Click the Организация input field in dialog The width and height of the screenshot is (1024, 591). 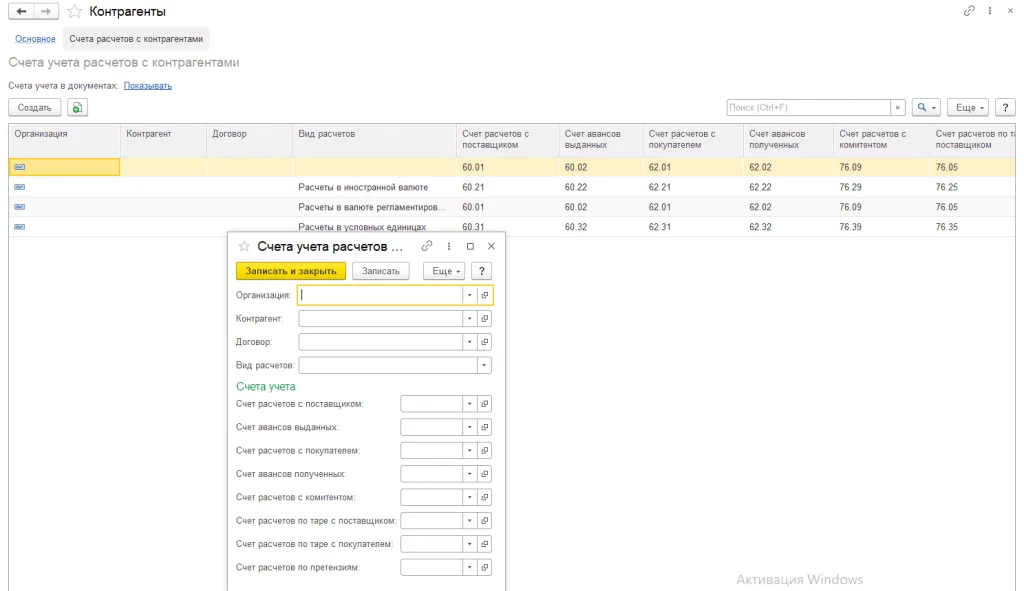pos(381,295)
